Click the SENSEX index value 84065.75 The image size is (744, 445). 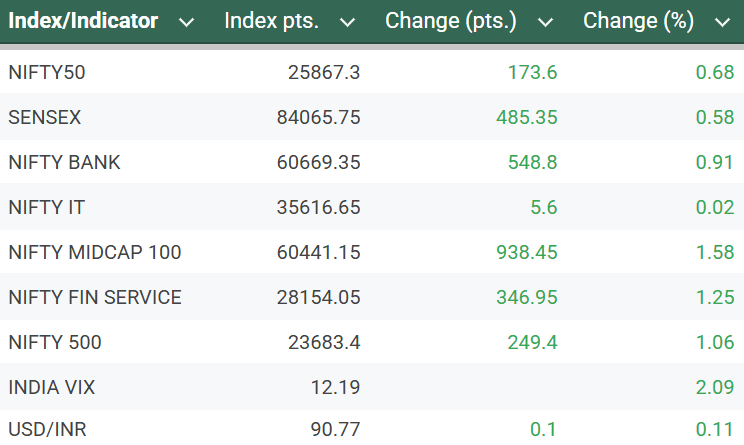(318, 117)
